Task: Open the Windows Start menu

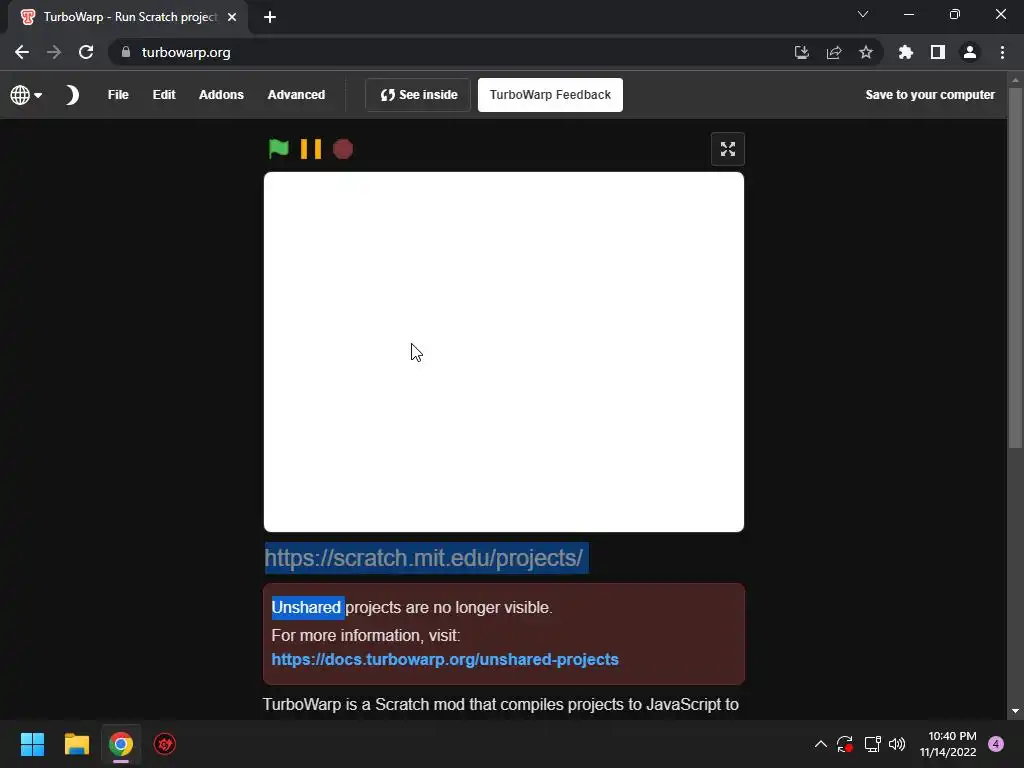Action: [32, 744]
